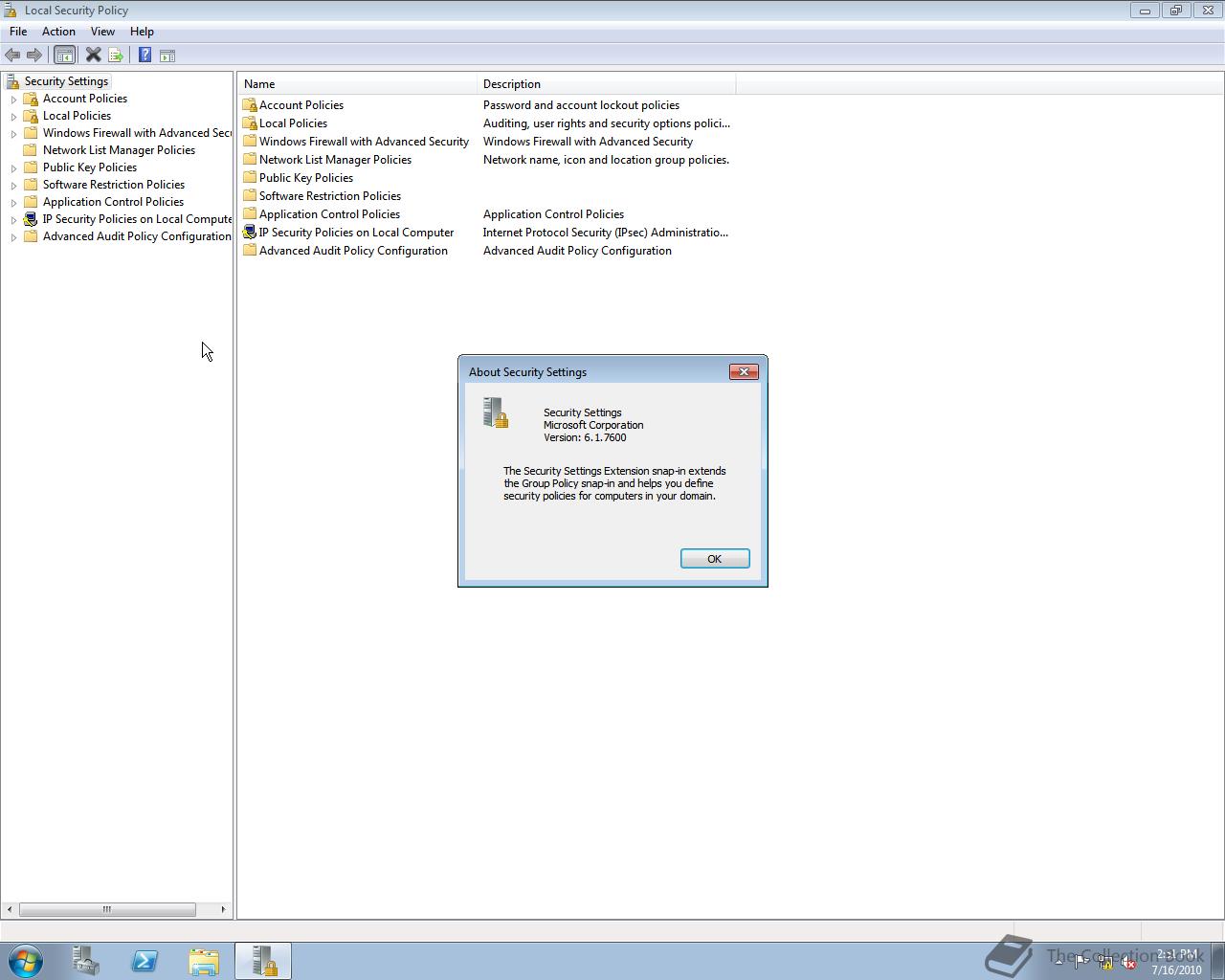Expand the Windows Firewall with Advanced Security node

pyautogui.click(x=13, y=134)
